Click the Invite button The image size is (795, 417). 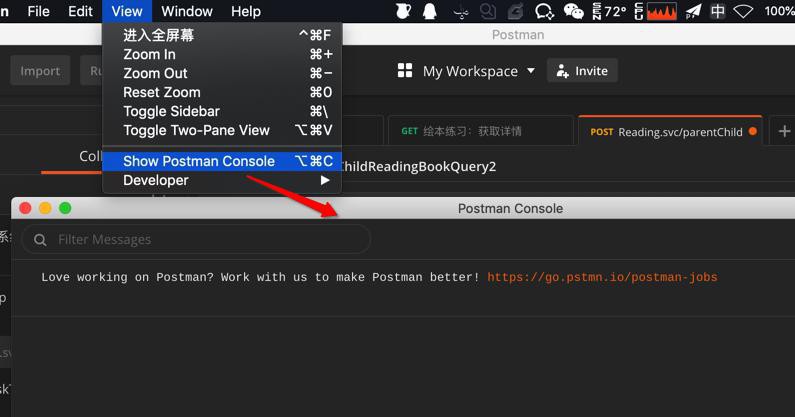click(582, 71)
